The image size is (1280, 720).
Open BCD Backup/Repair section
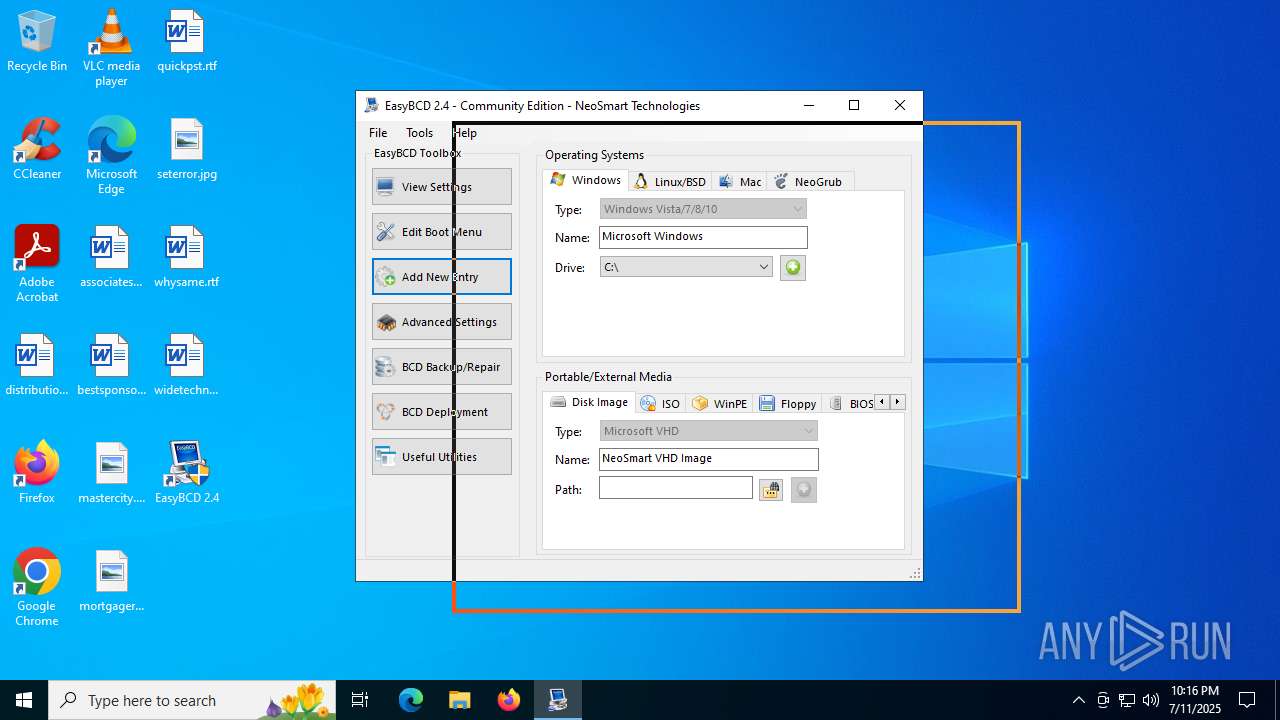(441, 367)
